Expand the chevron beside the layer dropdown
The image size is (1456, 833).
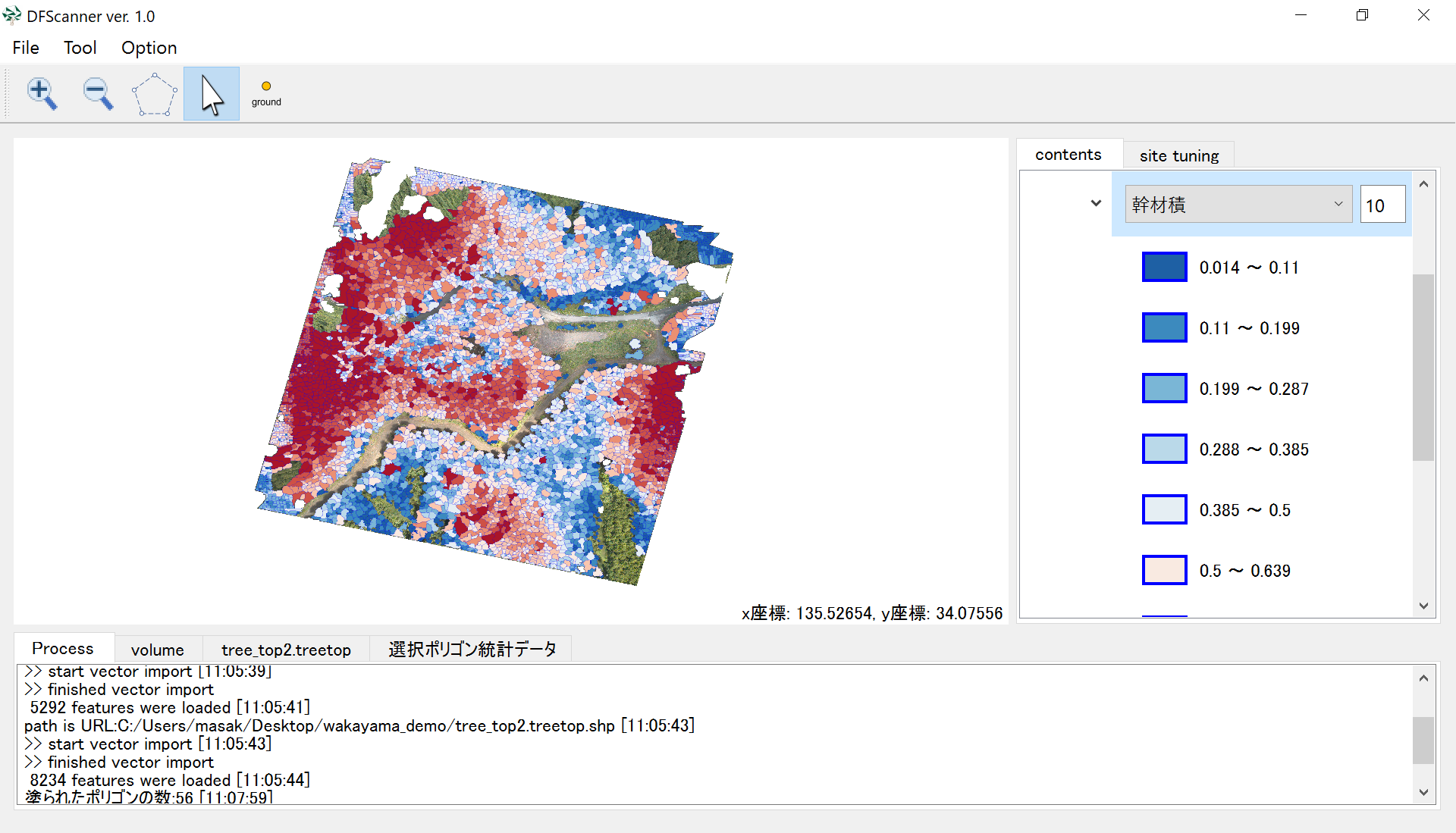[1096, 203]
